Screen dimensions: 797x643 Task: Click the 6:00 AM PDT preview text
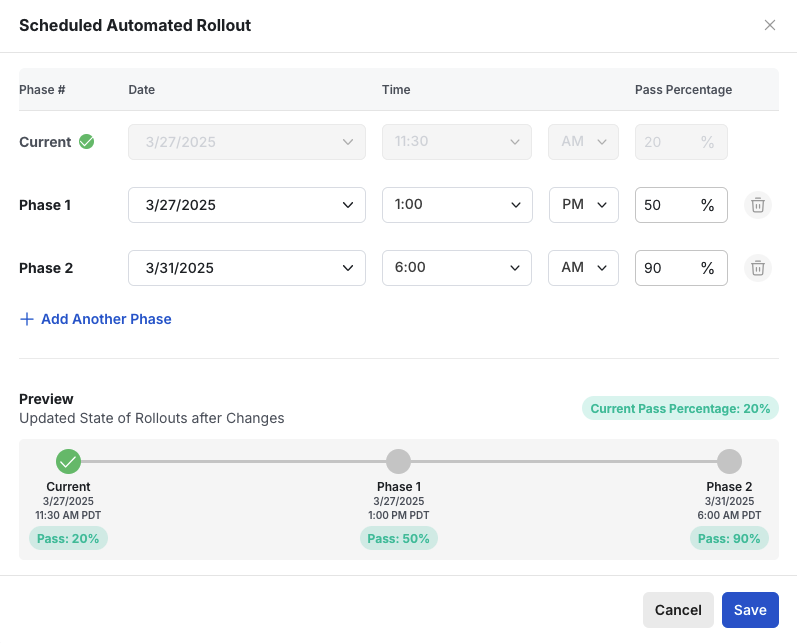[x=729, y=515]
